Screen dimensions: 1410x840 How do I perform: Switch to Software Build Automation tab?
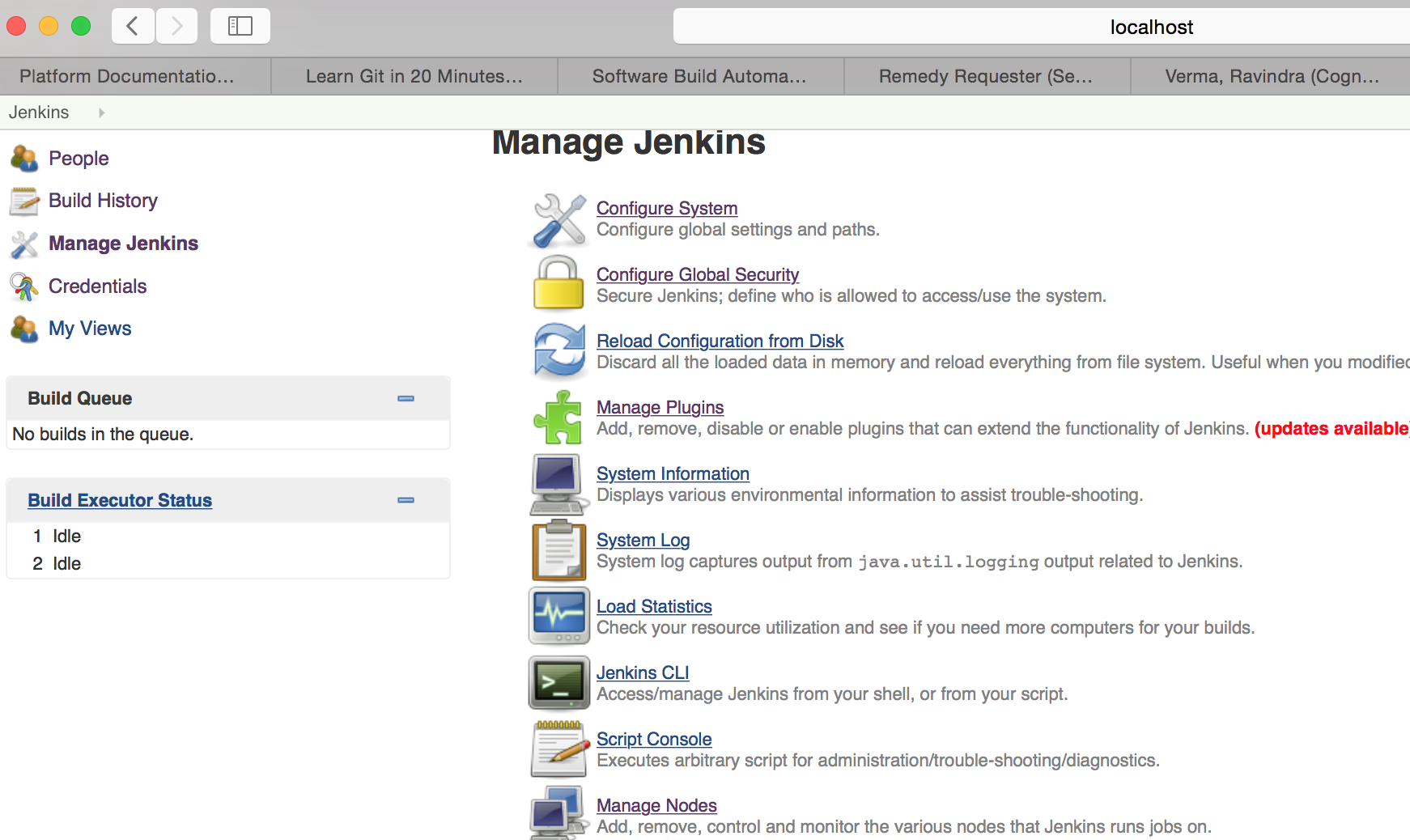[x=701, y=76]
